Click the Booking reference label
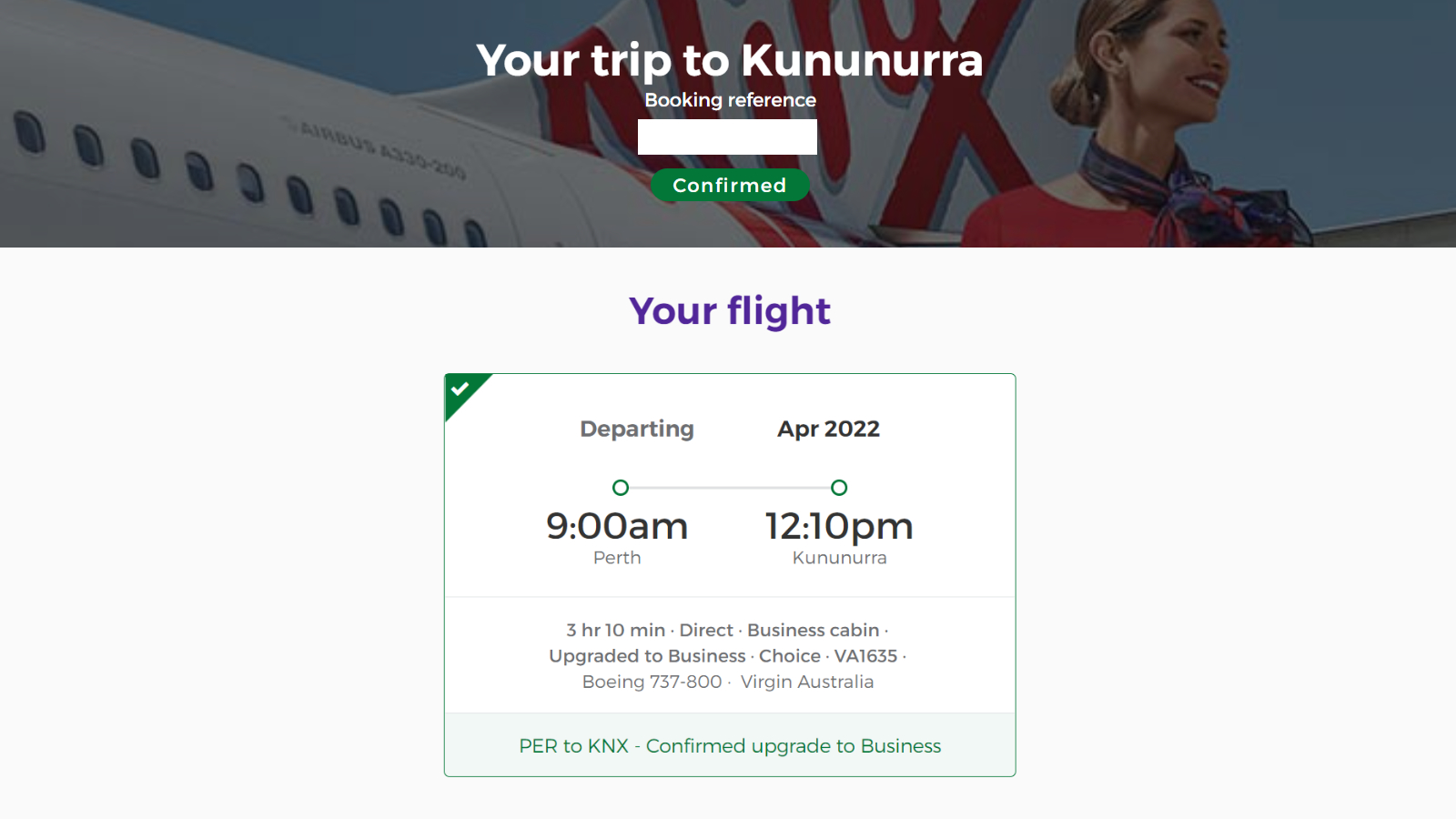 pos(730,100)
